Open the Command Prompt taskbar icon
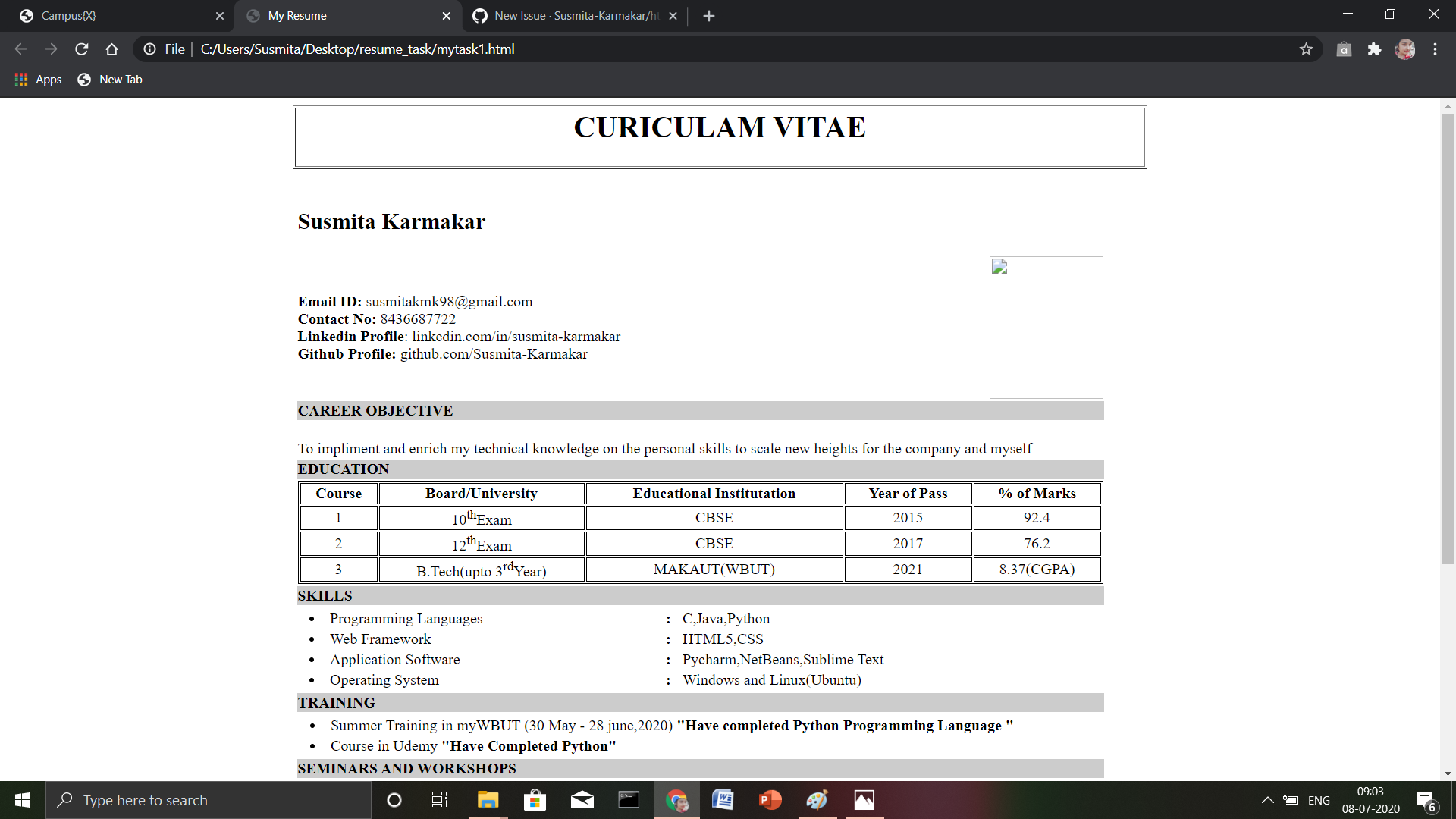The width and height of the screenshot is (1456, 819). point(629,800)
